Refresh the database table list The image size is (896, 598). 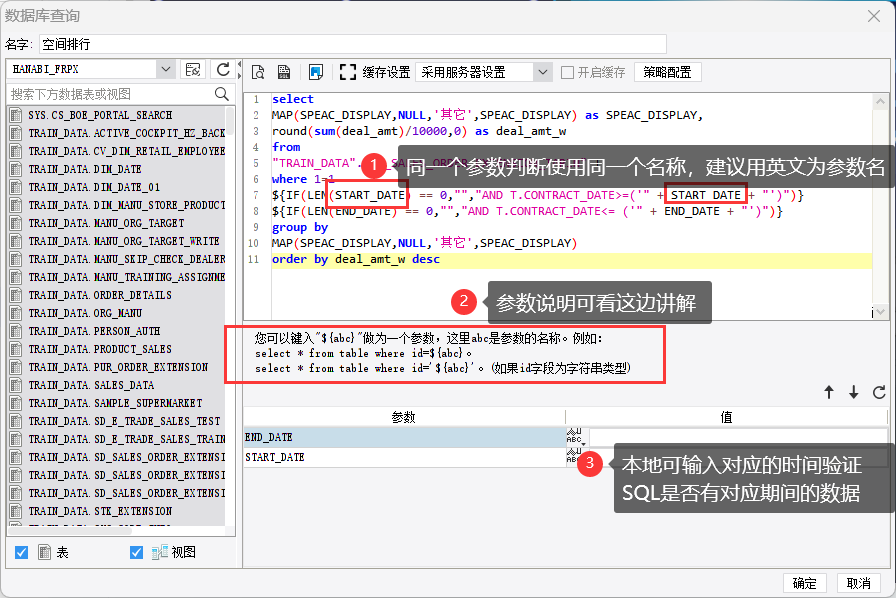(223, 70)
